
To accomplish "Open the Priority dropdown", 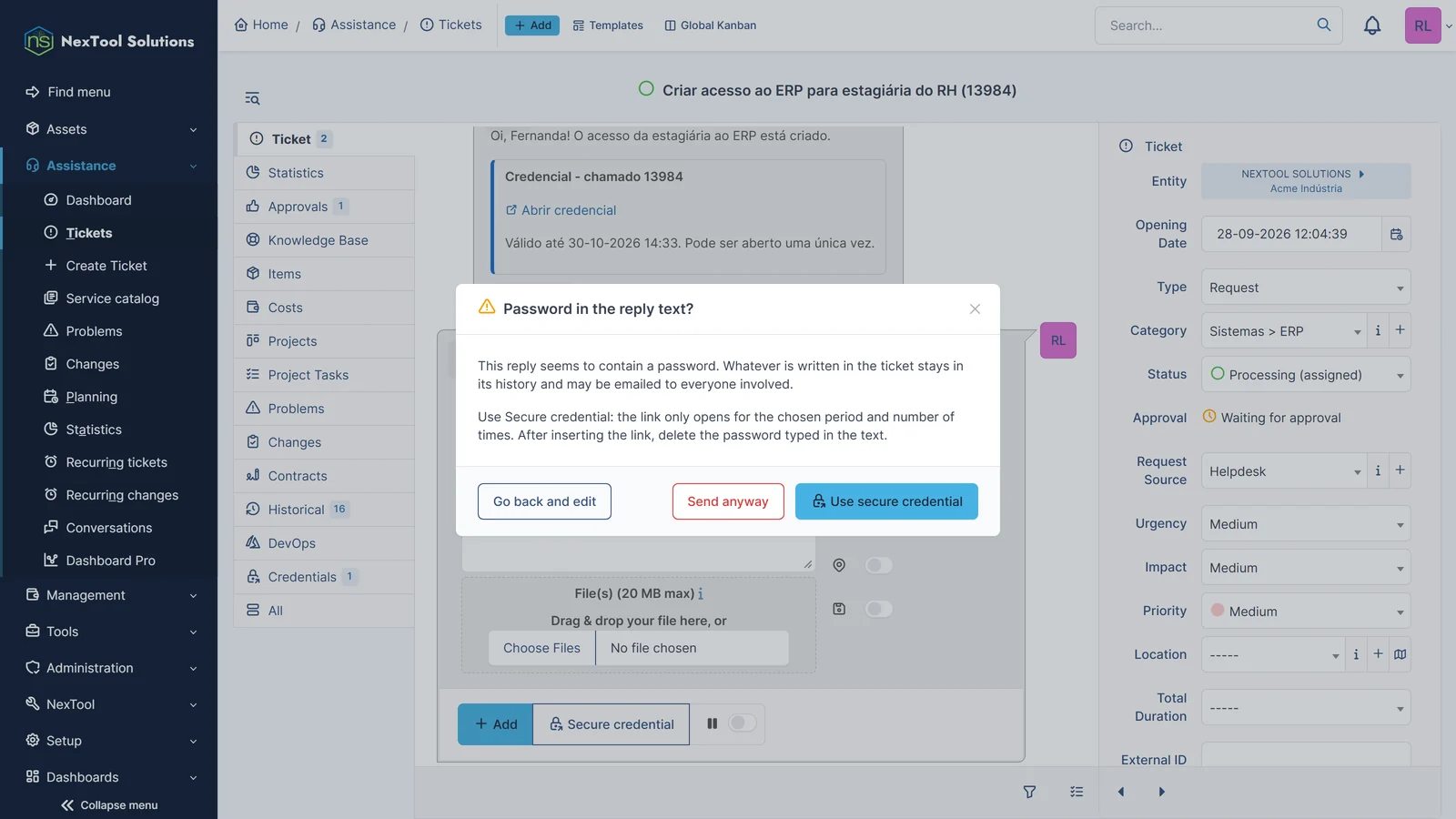I will (x=1306, y=612).
